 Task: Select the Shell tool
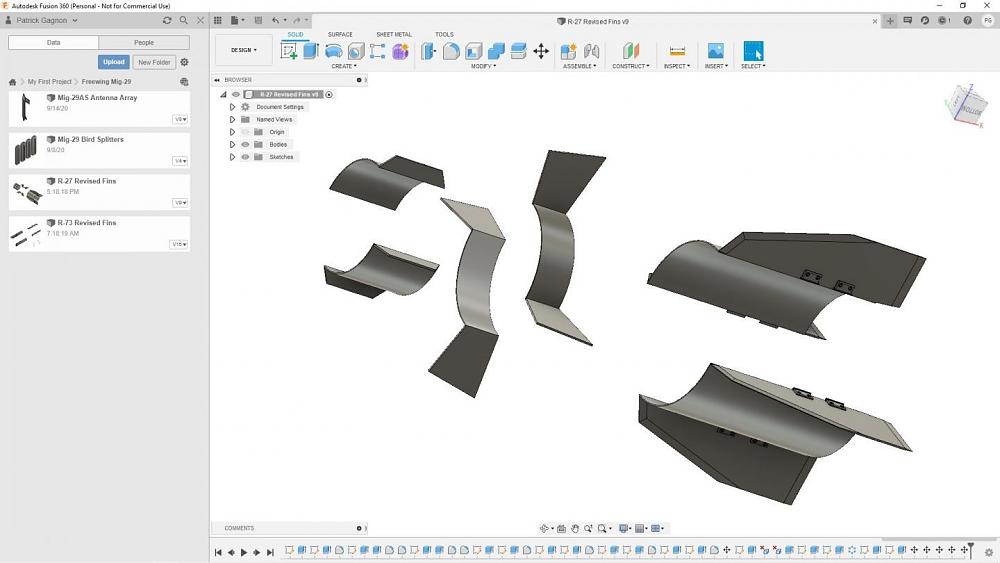pyautogui.click(x=473, y=51)
